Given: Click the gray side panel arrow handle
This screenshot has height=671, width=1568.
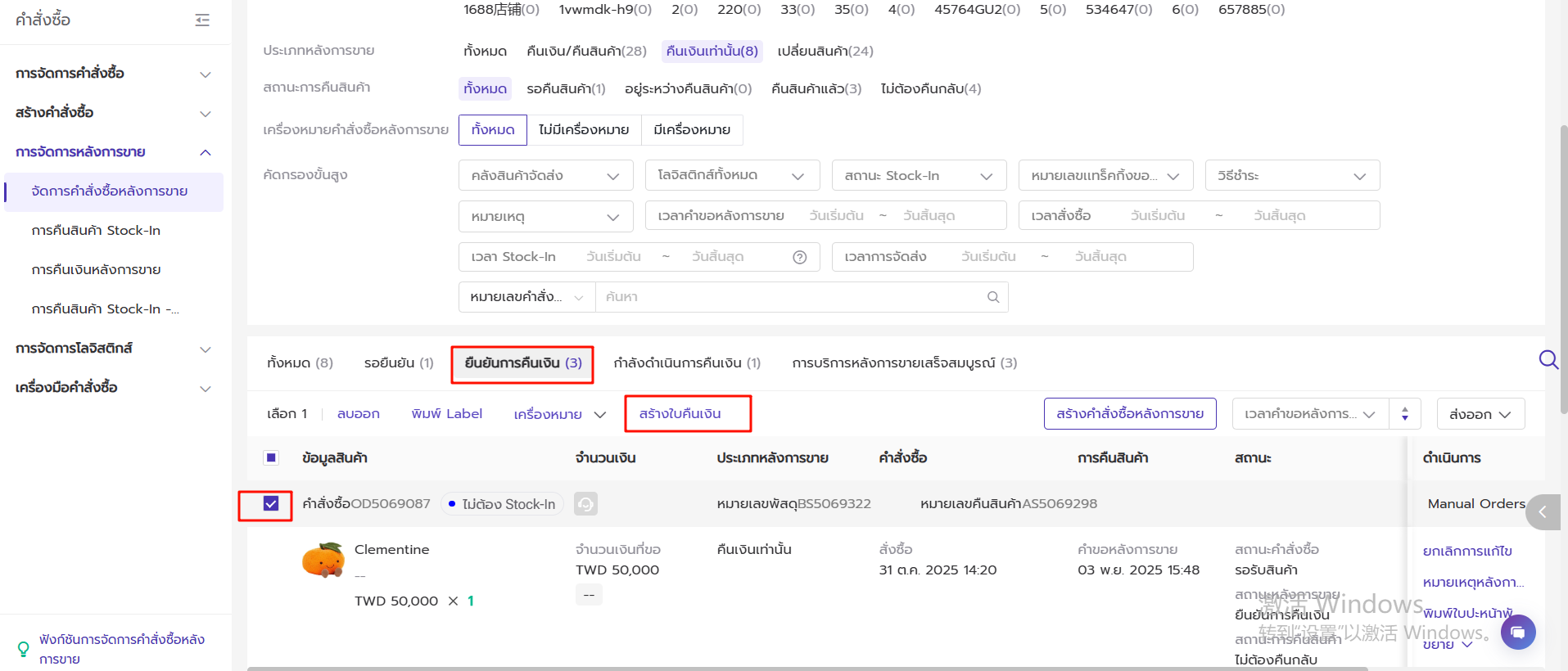Looking at the screenshot, I should click(x=1543, y=512).
